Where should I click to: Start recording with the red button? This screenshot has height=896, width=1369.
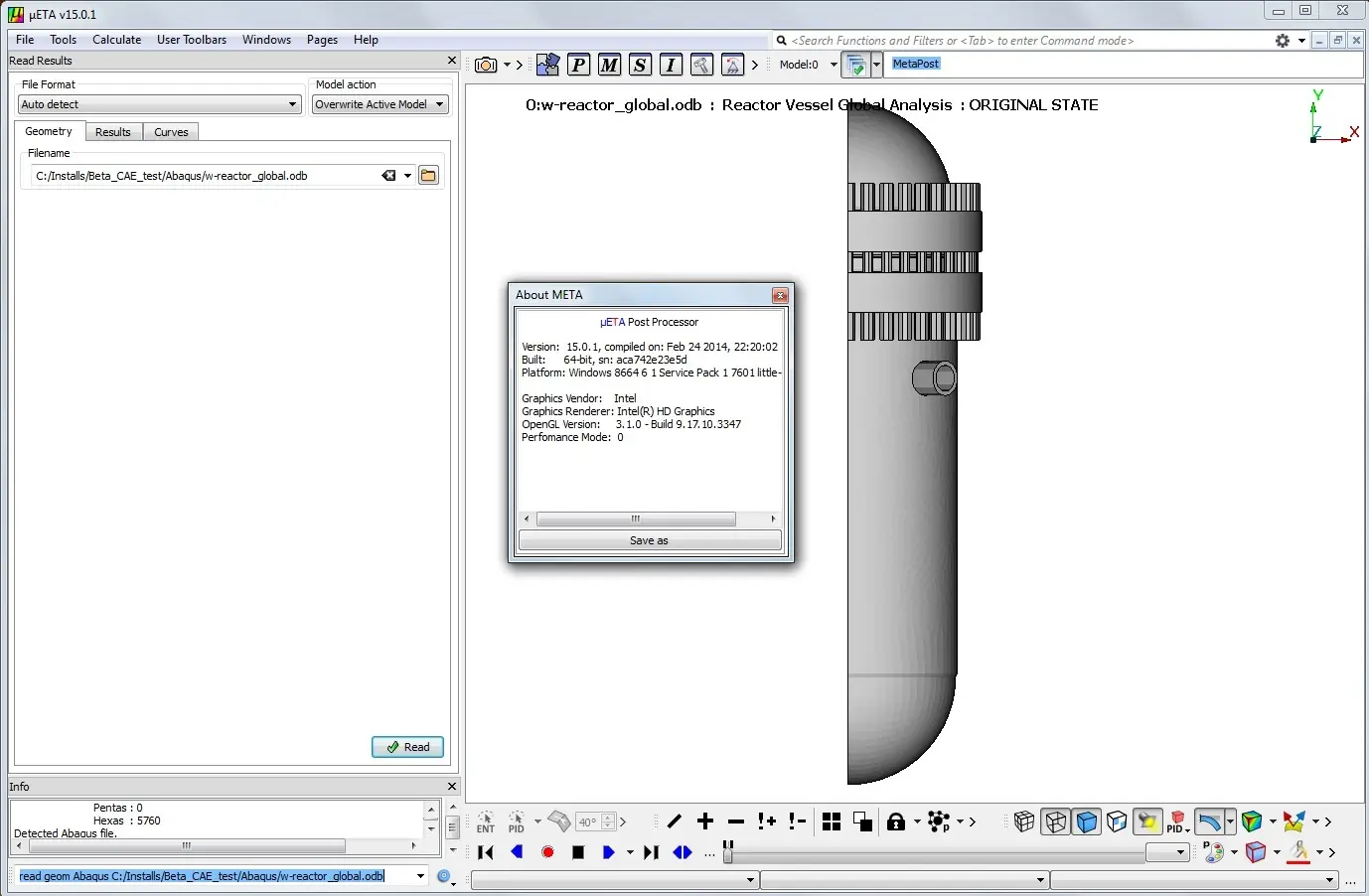tap(547, 852)
